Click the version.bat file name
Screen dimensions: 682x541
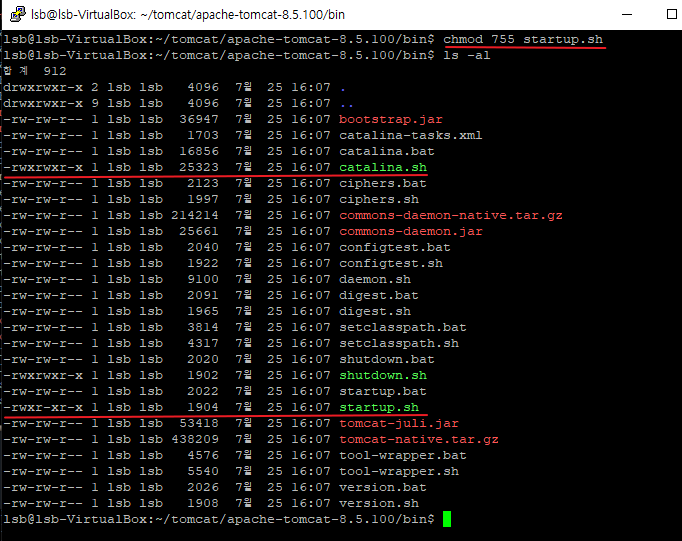point(383,487)
